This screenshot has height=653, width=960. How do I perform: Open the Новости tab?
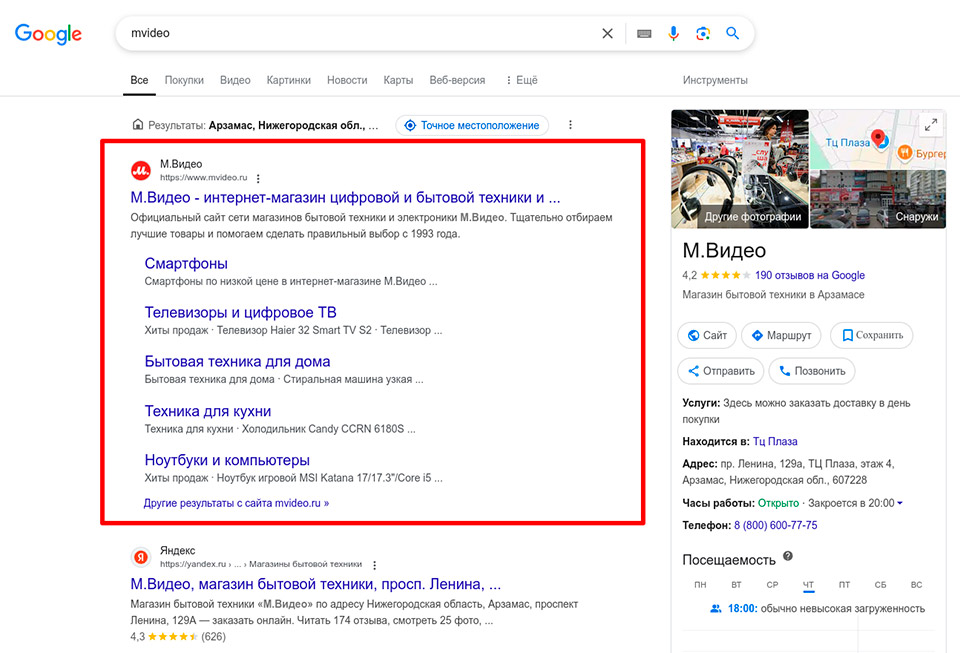pyautogui.click(x=347, y=80)
